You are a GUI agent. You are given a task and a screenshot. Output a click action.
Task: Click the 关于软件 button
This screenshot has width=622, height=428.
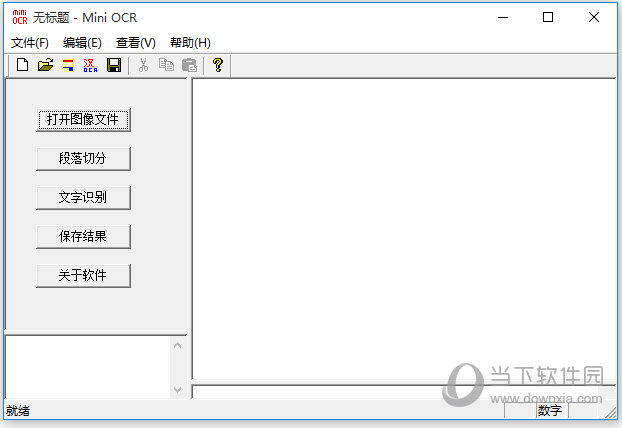pos(83,276)
